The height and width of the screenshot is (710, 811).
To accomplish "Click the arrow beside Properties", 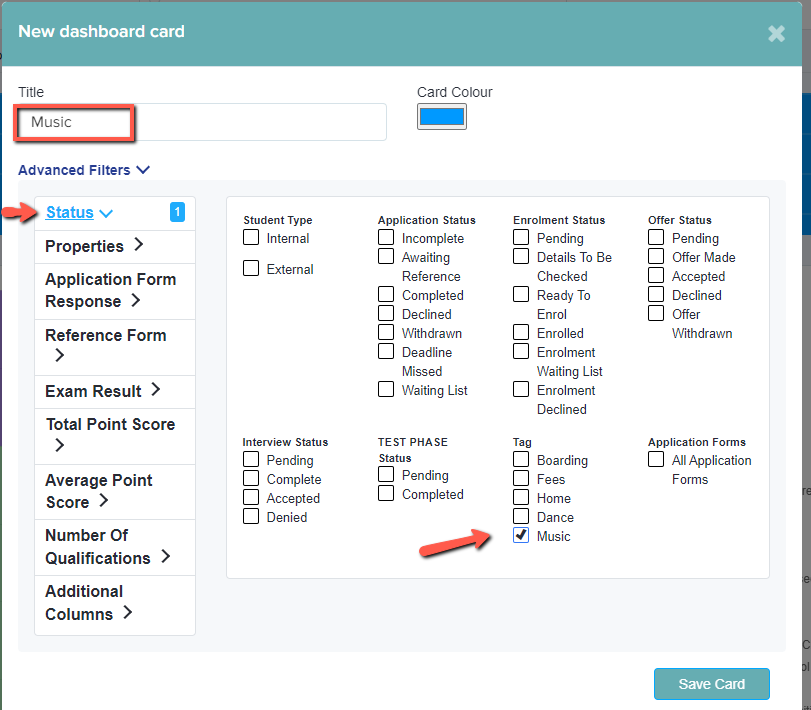I will tap(139, 244).
